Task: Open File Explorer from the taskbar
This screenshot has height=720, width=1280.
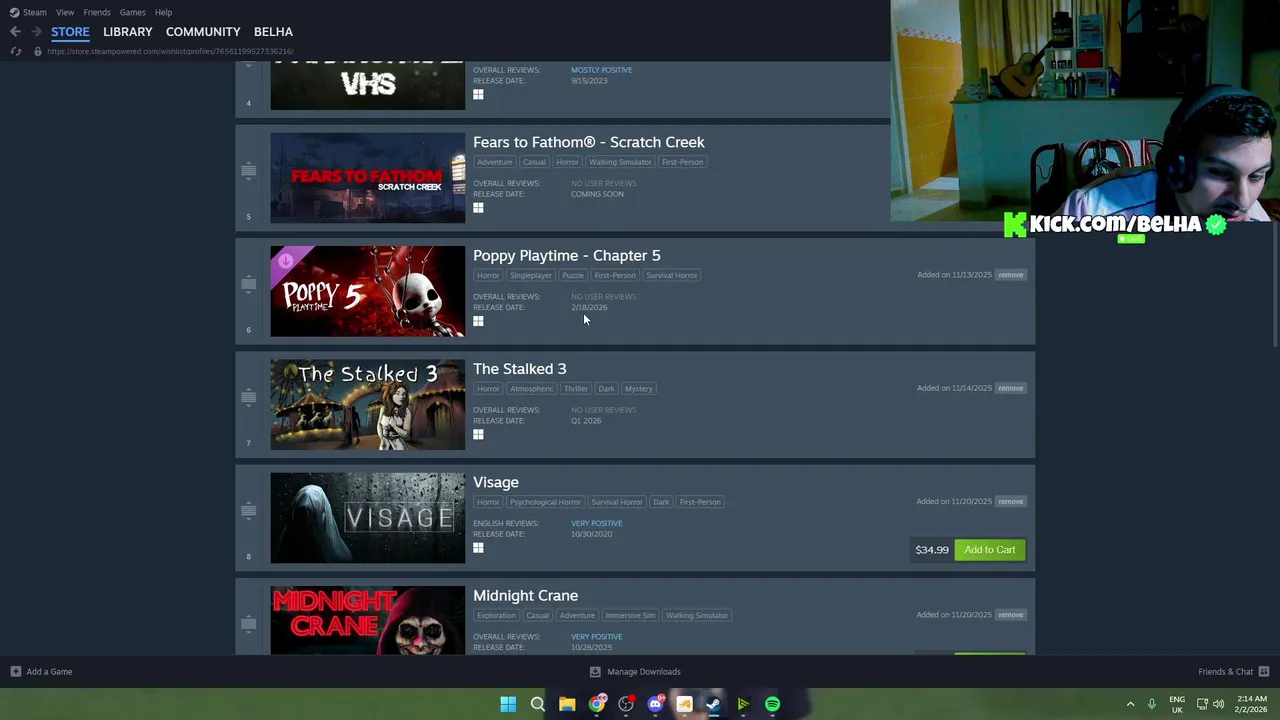Action: pyautogui.click(x=567, y=704)
